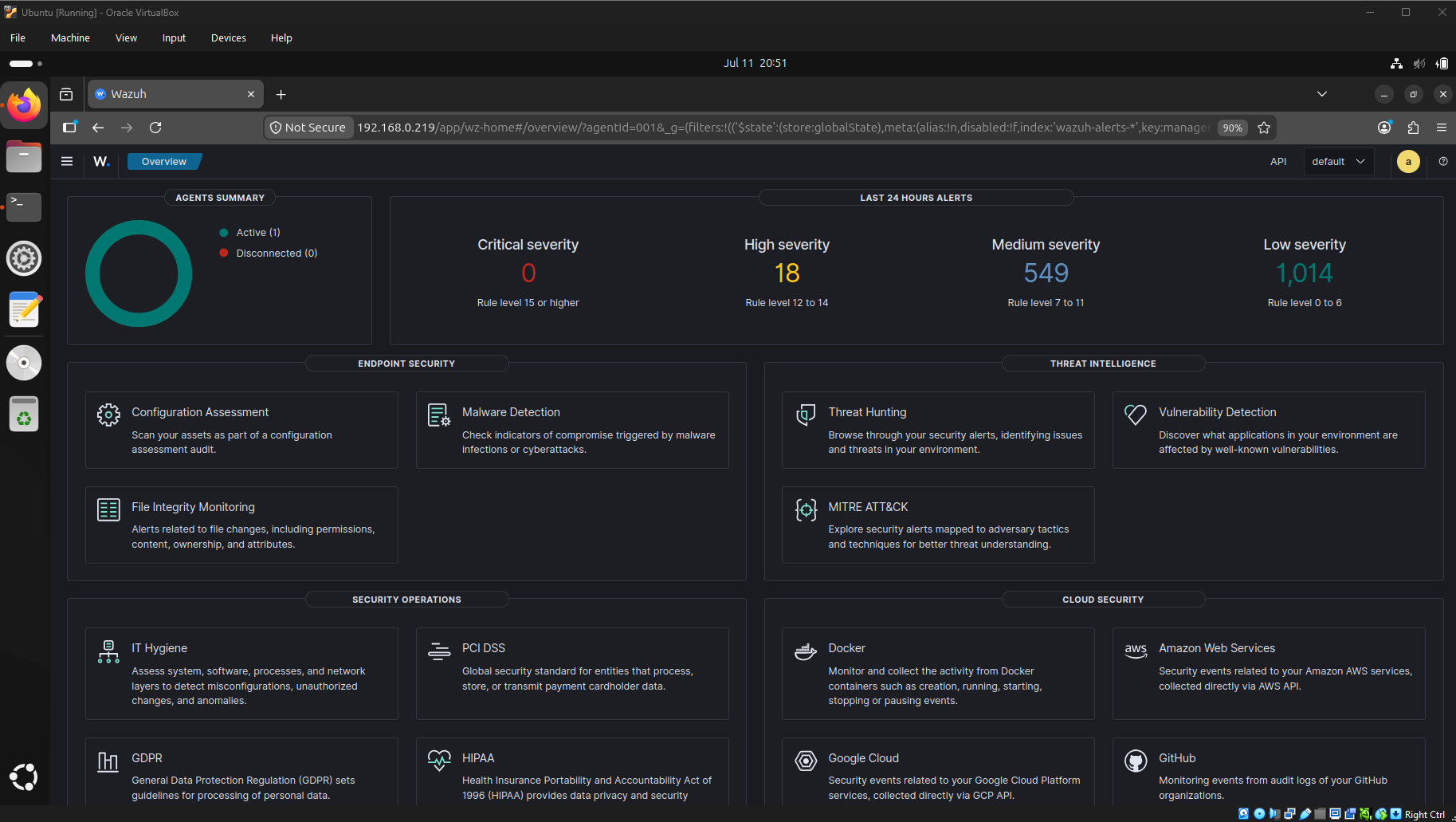1456x822 pixels.
Task: Open the File Integrity Monitoring module title
Action: pyautogui.click(x=193, y=507)
